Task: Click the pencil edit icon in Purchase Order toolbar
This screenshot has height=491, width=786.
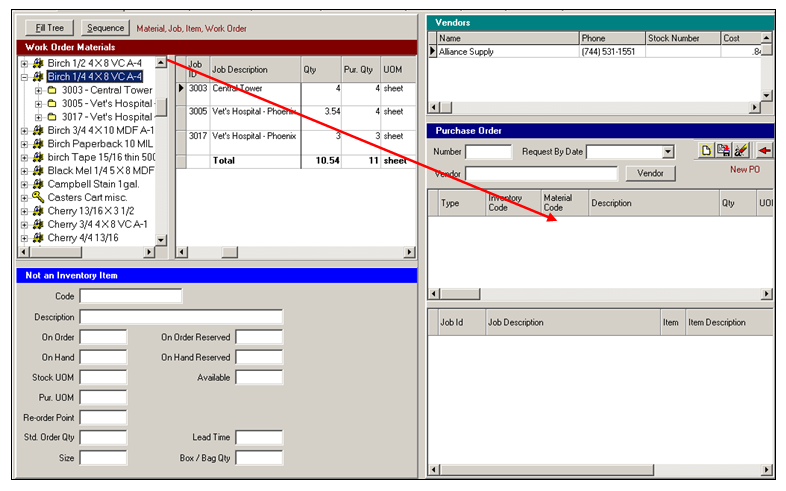Action: 741,151
